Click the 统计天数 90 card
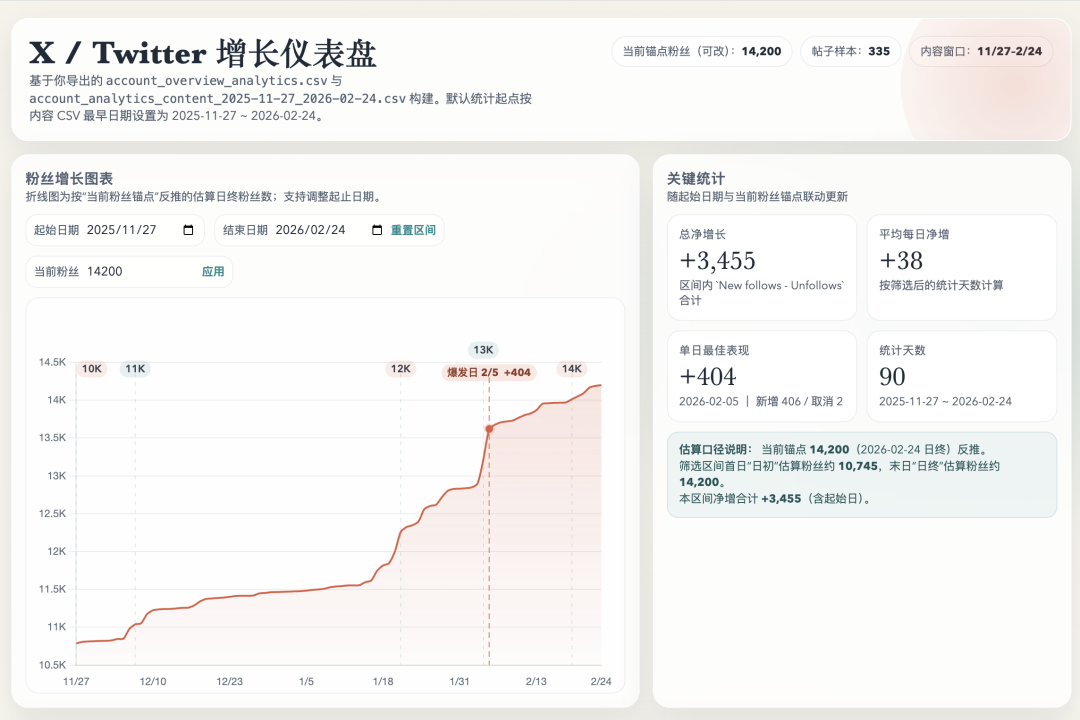 962,376
